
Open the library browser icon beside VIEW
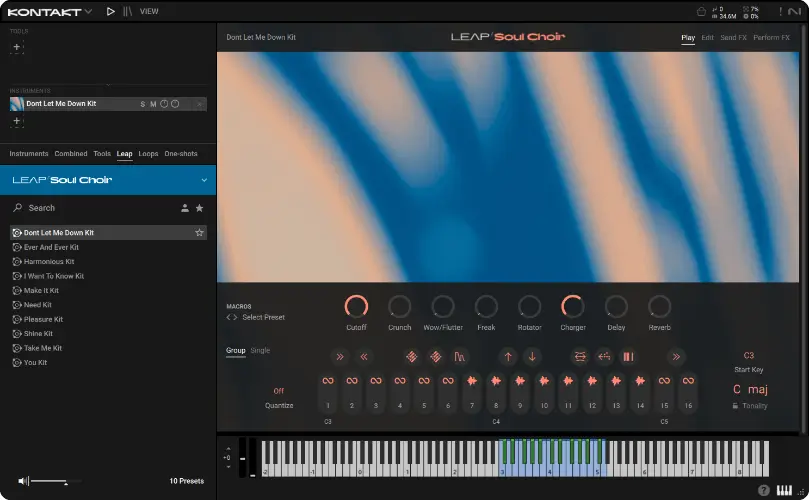127,12
